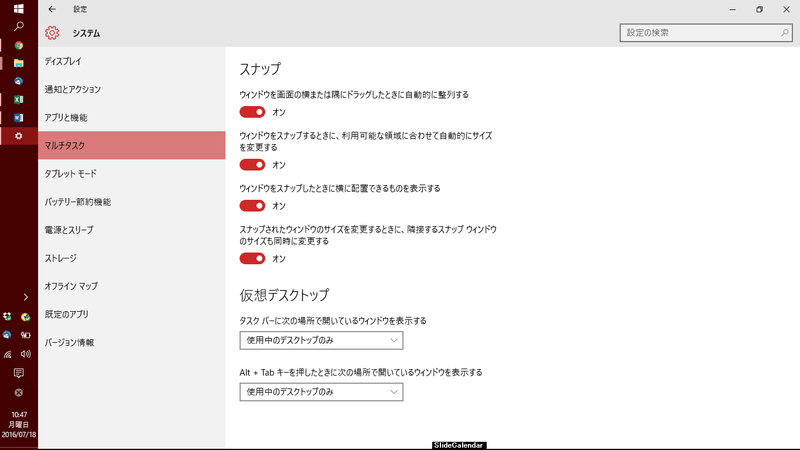This screenshot has width=800, height=450.
Task: Open Thunderbird mail icon in taskbar
Action: 18,81
